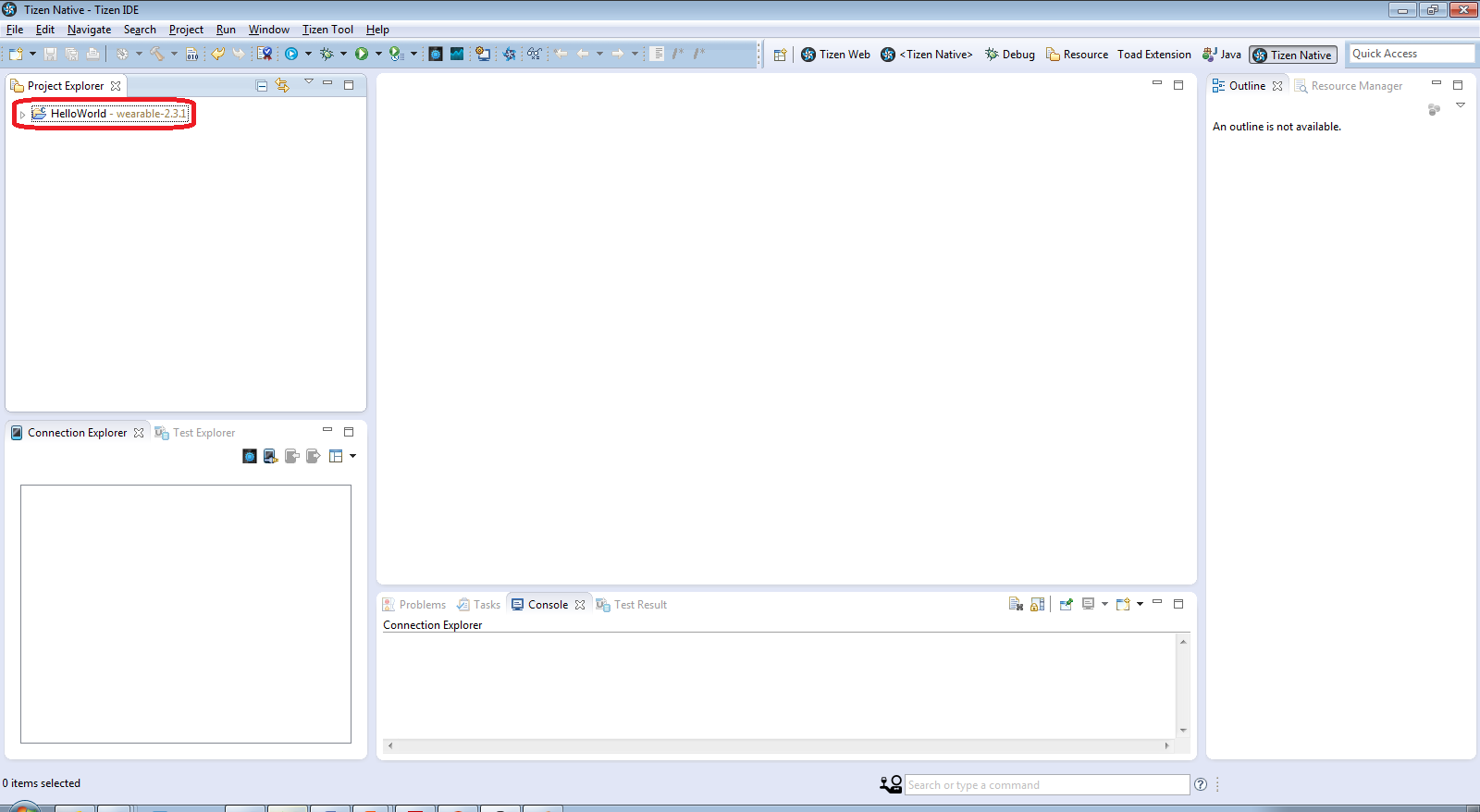Viewport: 1480px width, 812px height.
Task: Switch to the Test Explorer tab
Action: click(195, 433)
